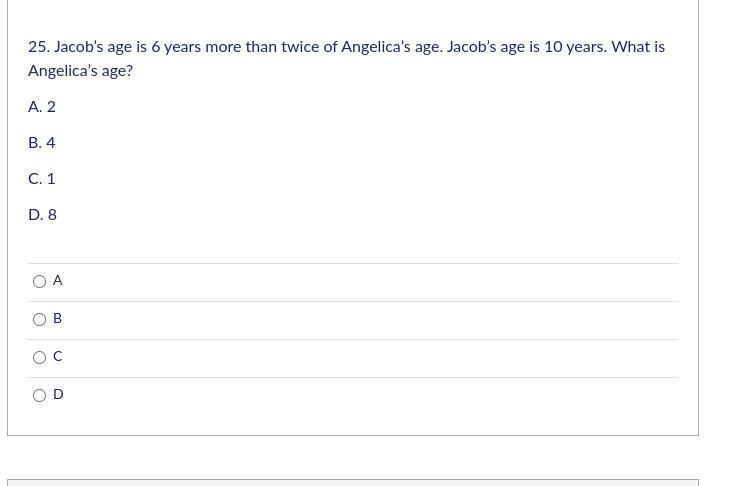Select the radio button for option B

pos(40,320)
